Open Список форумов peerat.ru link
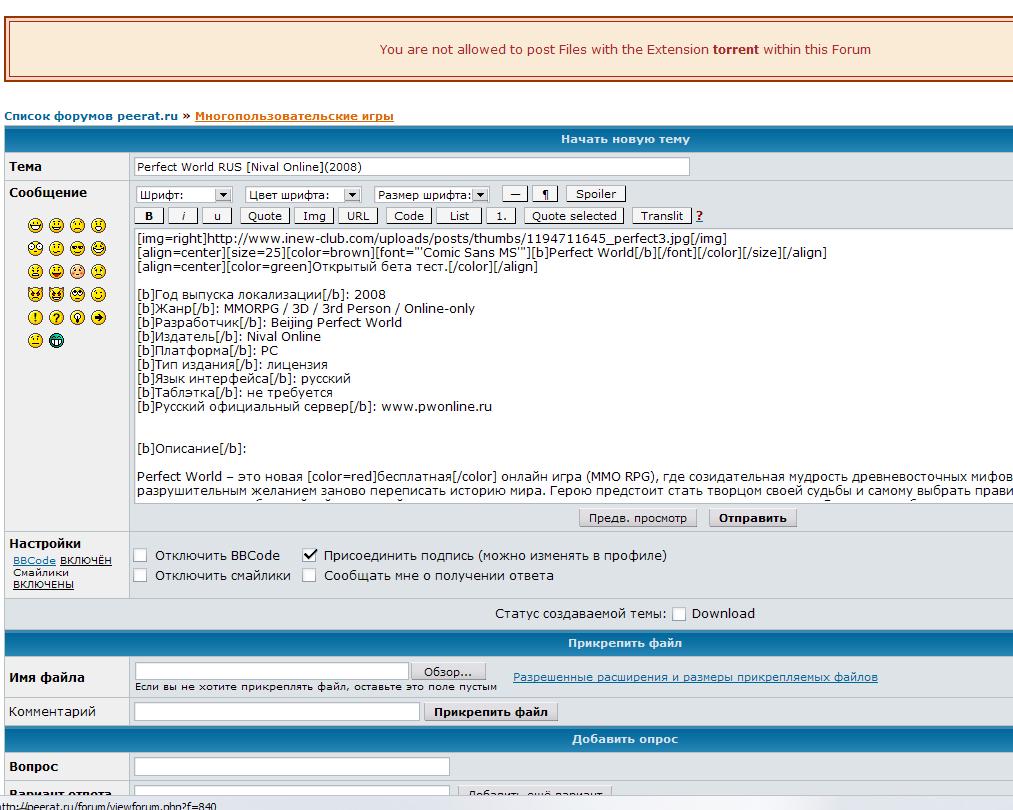 pos(90,116)
